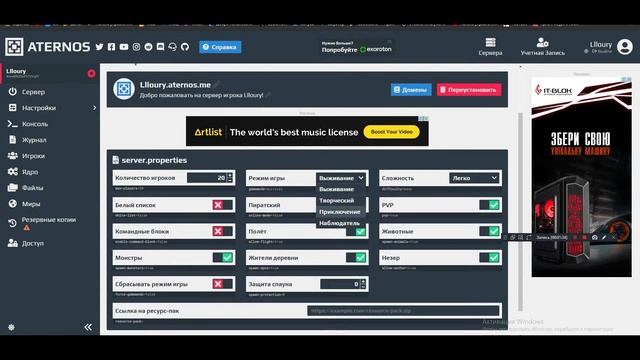The image size is (640, 360).
Task: Click the blue Справка help button
Action: click(220, 47)
